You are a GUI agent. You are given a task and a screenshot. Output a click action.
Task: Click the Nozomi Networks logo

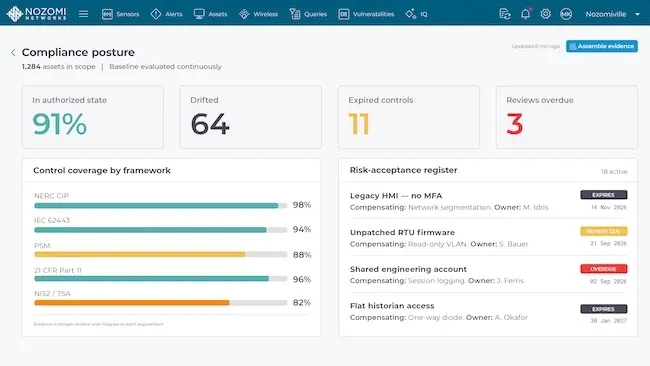[36, 14]
